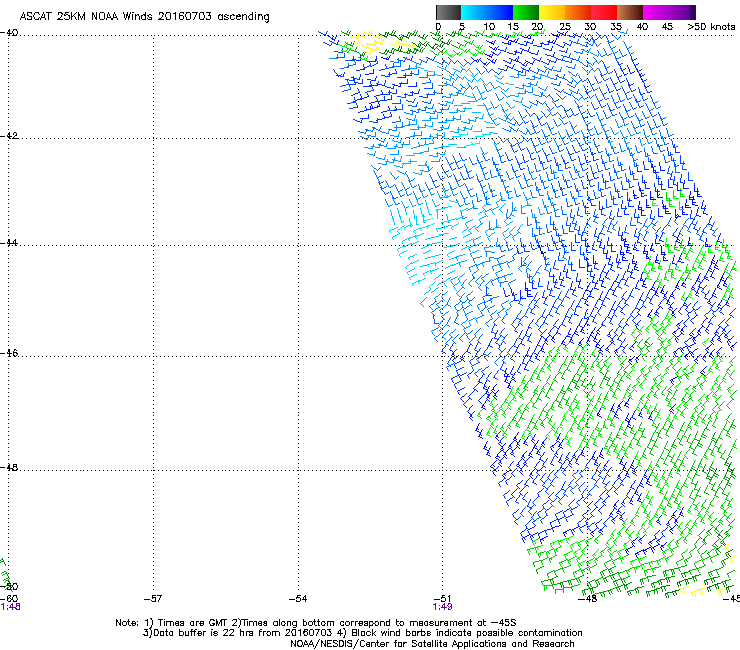Click the cyan-blue 5-15 knots color band
Viewport: 740px width, 650px height.
click(x=487, y=12)
